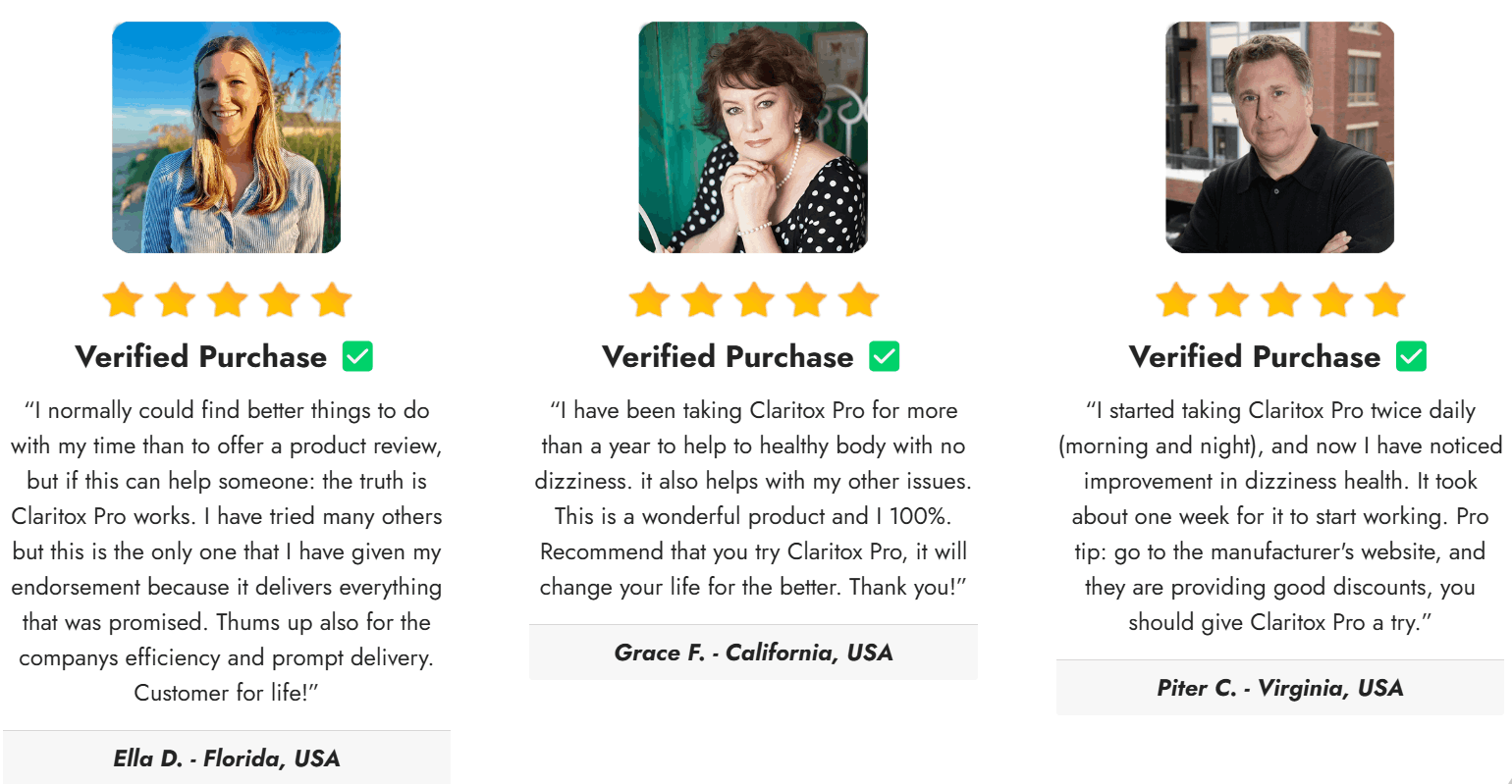Click the fifth star in Ella's rating

coord(332,300)
